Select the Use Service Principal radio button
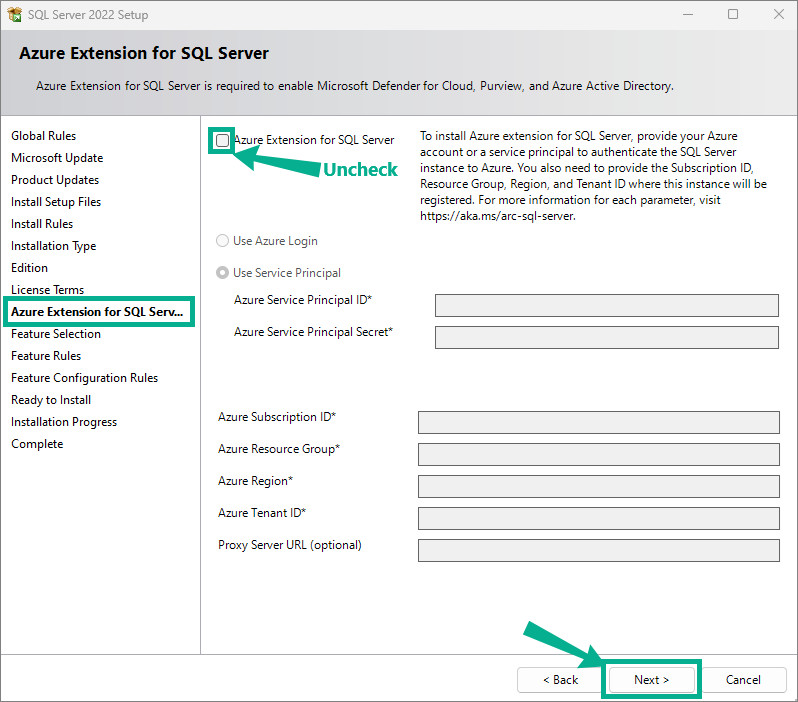Screen dimensions: 798x702 point(222,273)
